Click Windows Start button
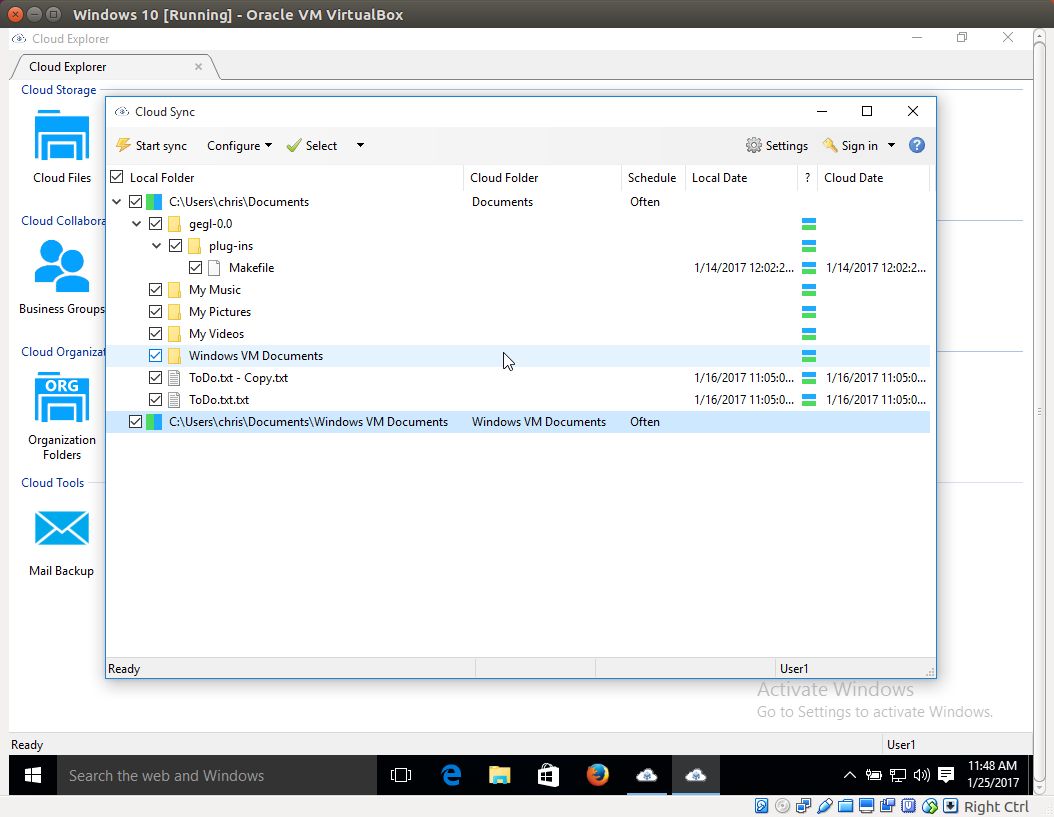Screen dimensions: 1054x817 (x=32, y=775)
